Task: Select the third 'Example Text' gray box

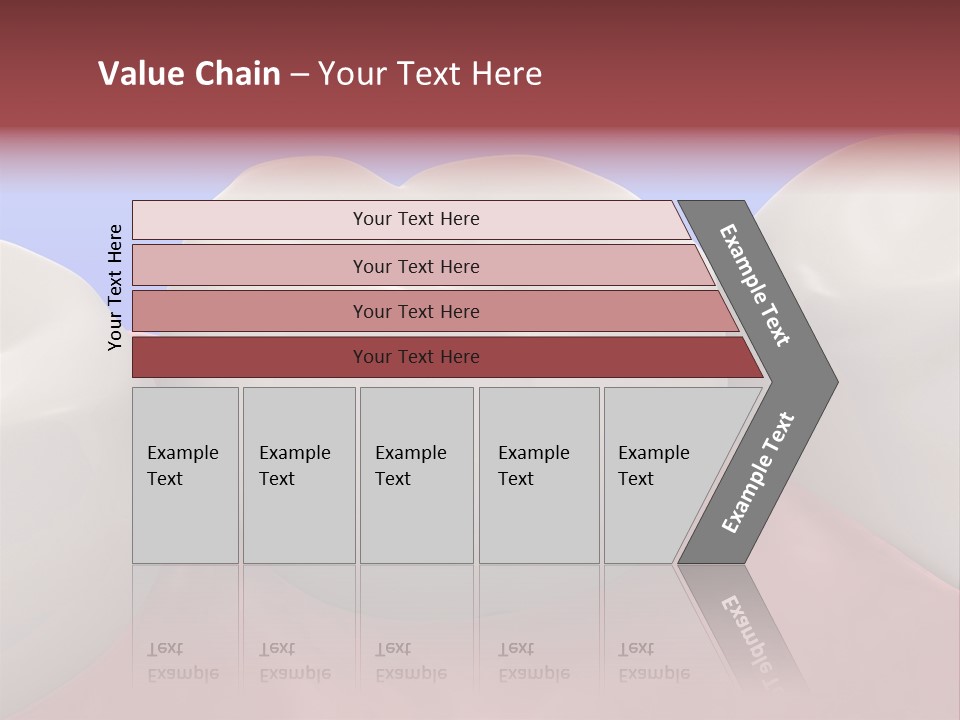Action: pos(415,475)
